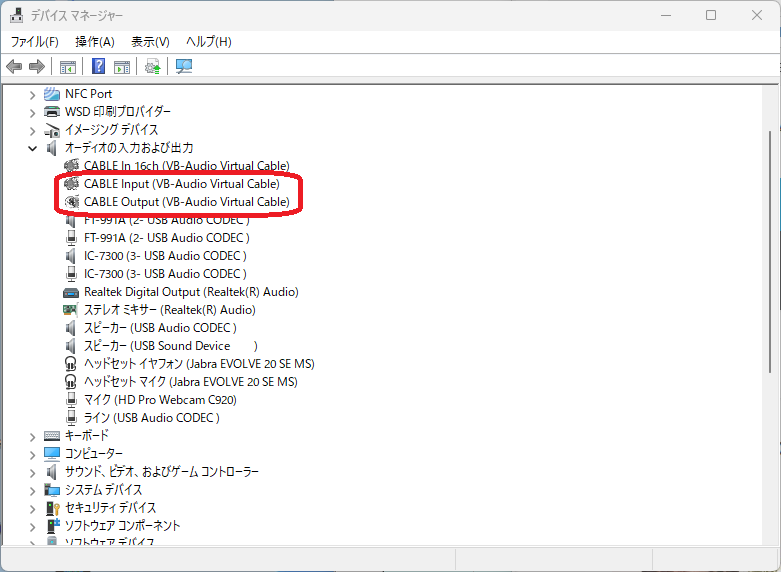Expand the イメージング デバイス node
The height and width of the screenshot is (572, 781).
point(32,131)
